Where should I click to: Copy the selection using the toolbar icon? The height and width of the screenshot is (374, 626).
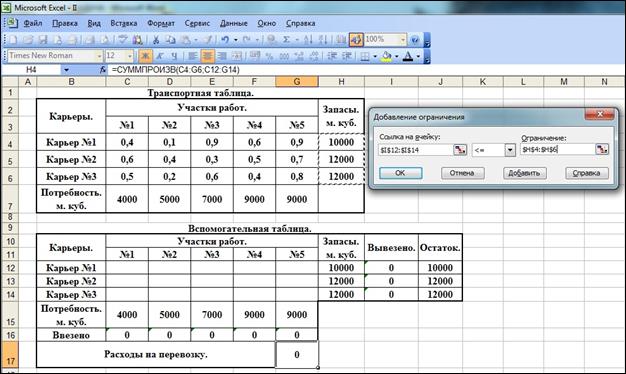point(171,40)
